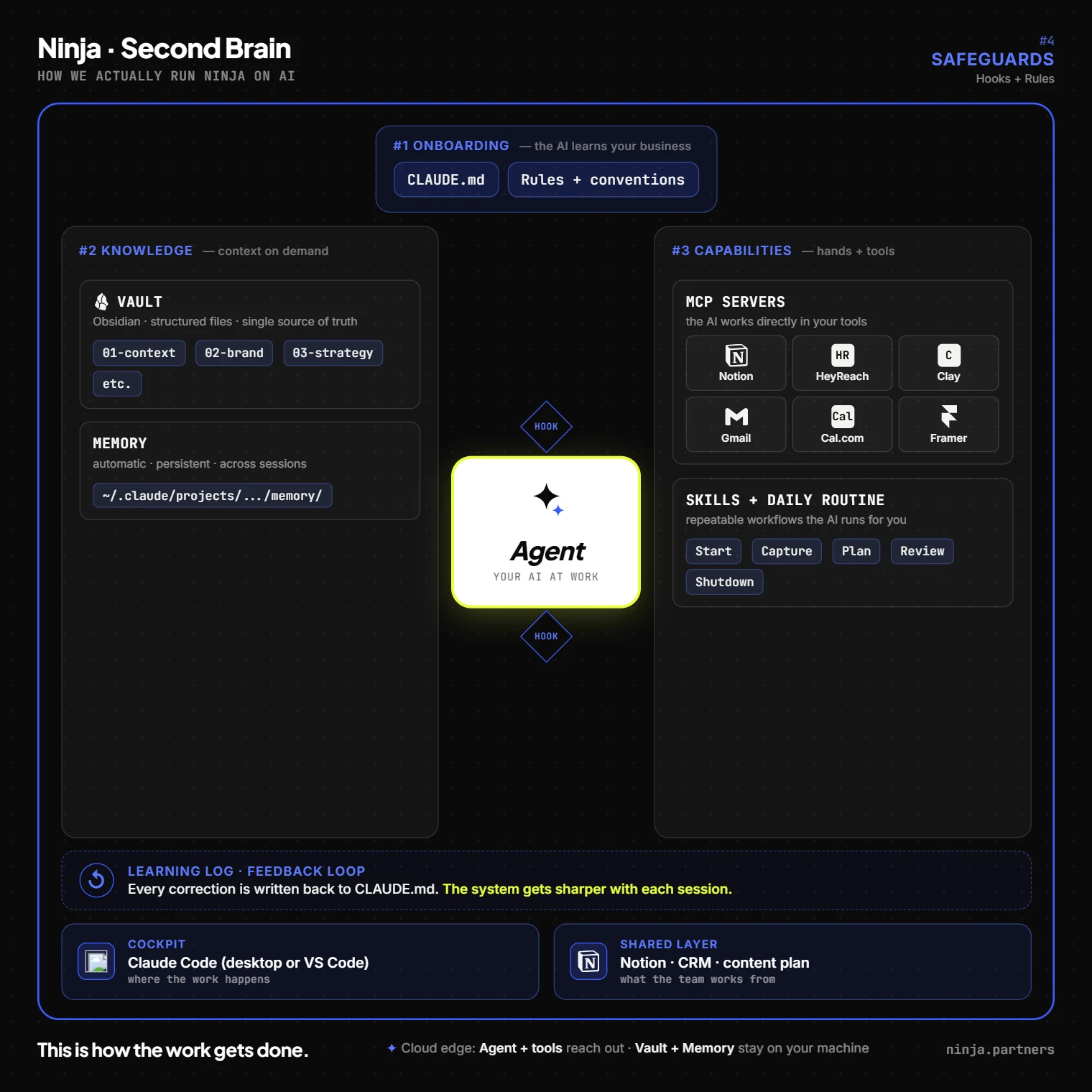Click 'This is how the work gets done.'

[x=172, y=1050]
